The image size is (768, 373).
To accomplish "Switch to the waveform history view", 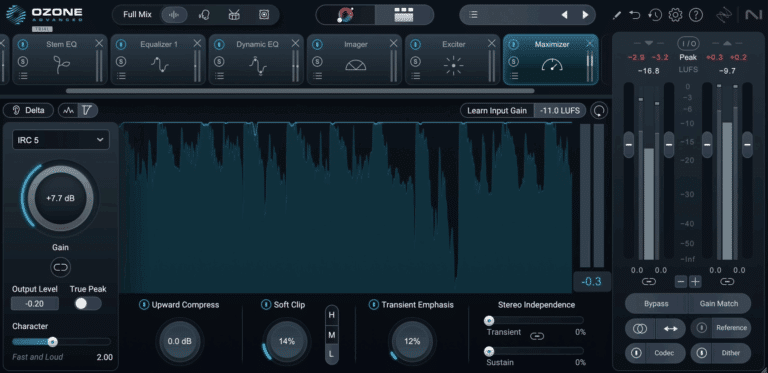I will [69, 111].
